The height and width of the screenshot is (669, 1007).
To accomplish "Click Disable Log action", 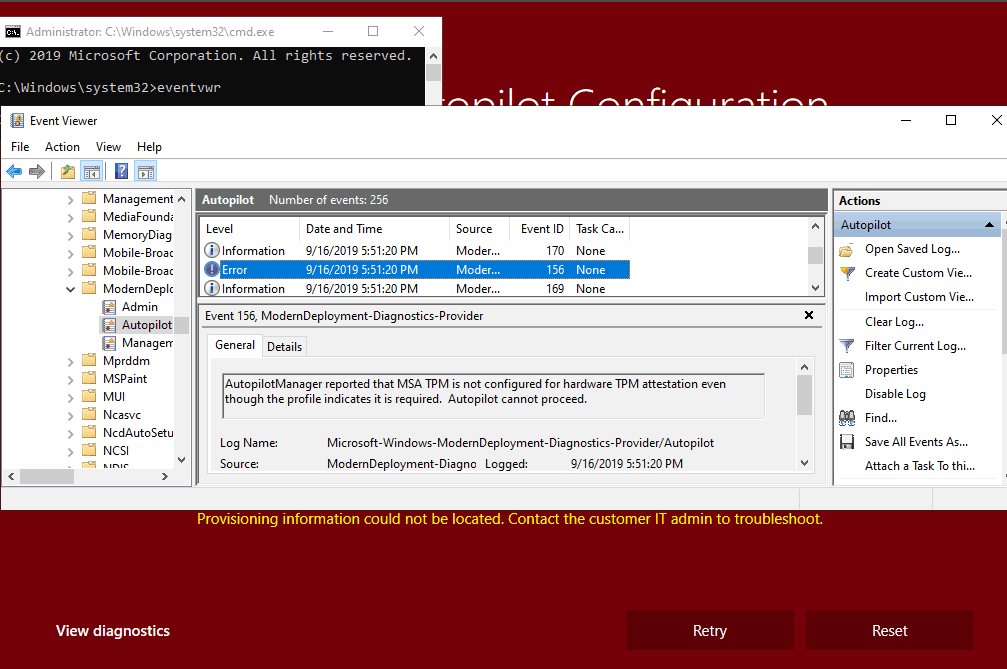I will 895,394.
